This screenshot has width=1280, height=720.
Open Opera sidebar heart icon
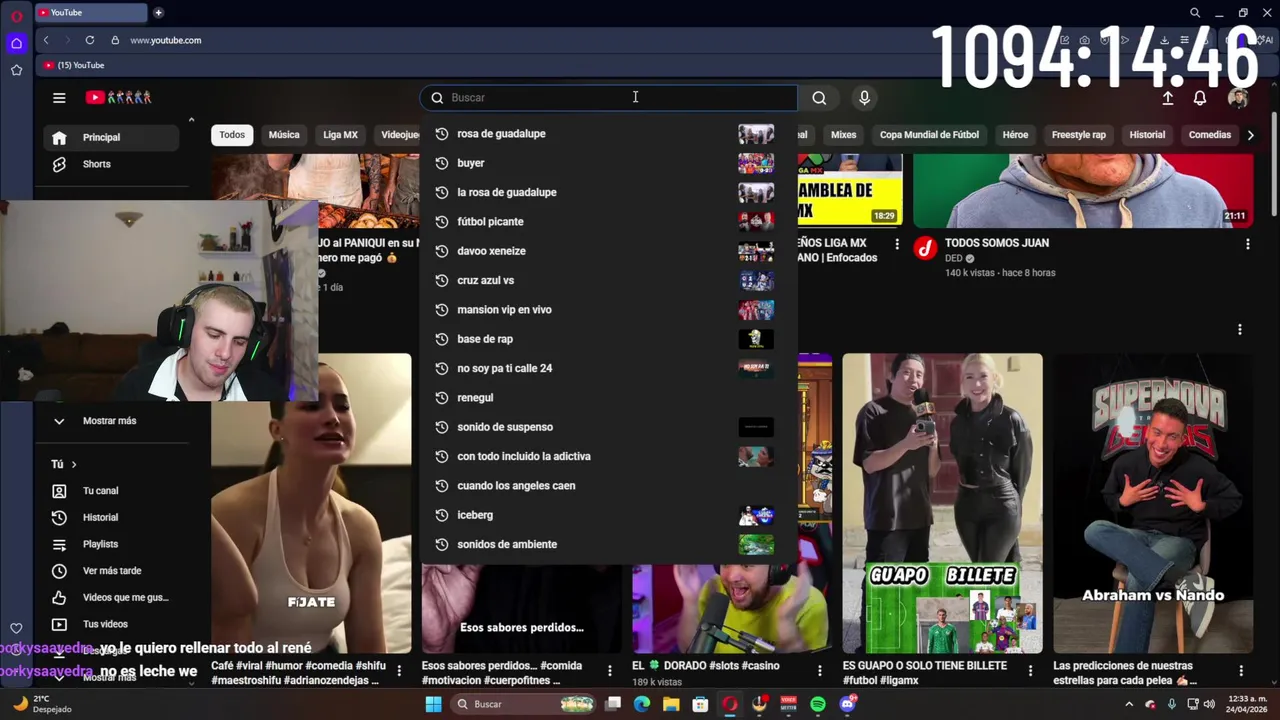(x=16, y=628)
